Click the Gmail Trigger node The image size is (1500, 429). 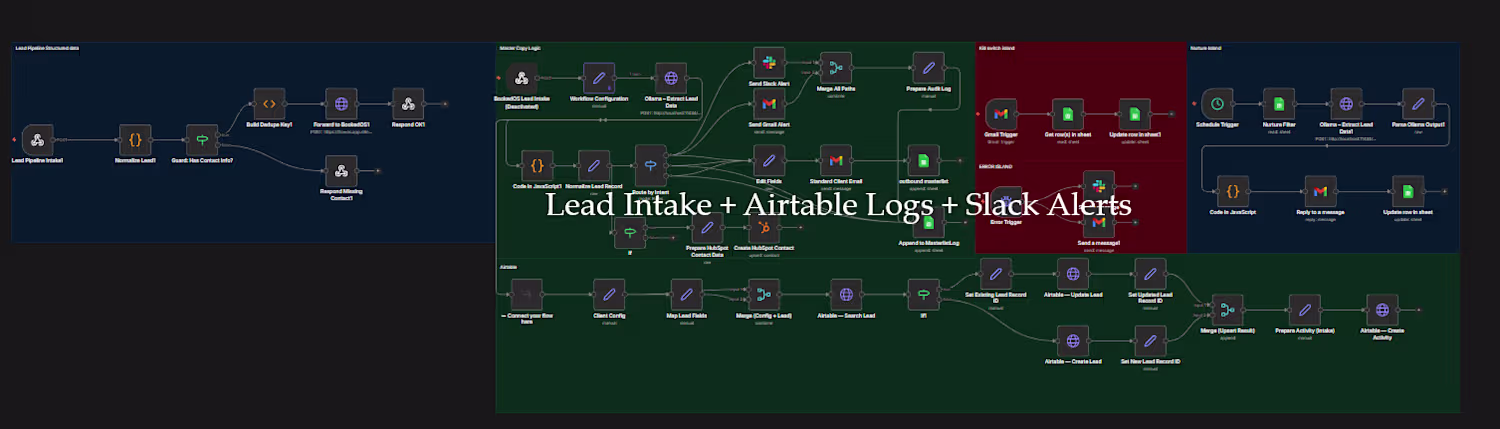point(1001,114)
